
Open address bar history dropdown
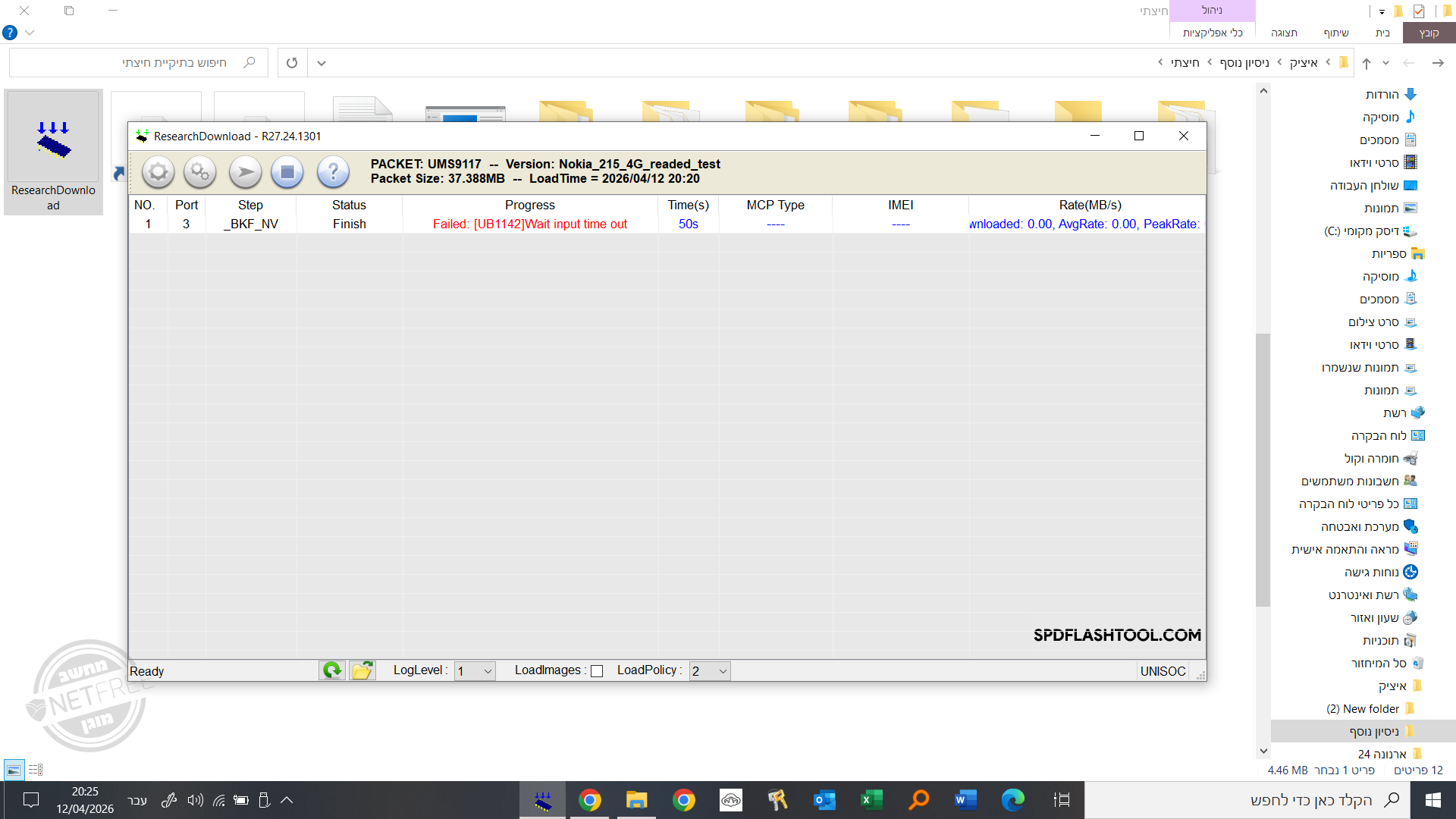[322, 63]
